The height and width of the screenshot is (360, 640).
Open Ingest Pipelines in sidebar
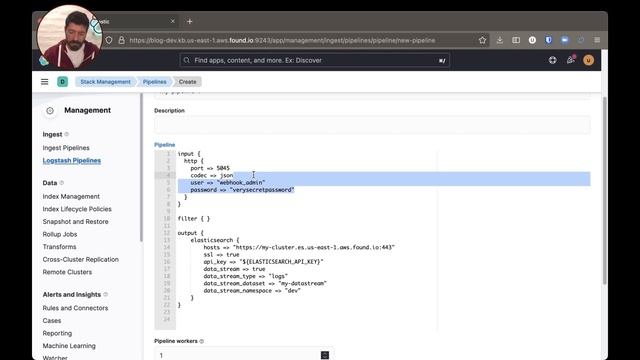coord(66,148)
